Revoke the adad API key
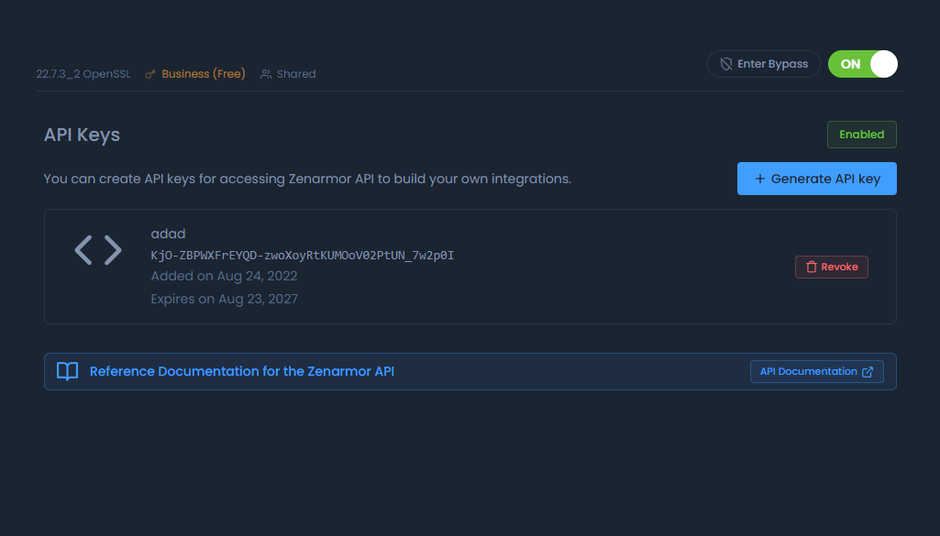Viewport: 940px width, 536px height. [831, 267]
